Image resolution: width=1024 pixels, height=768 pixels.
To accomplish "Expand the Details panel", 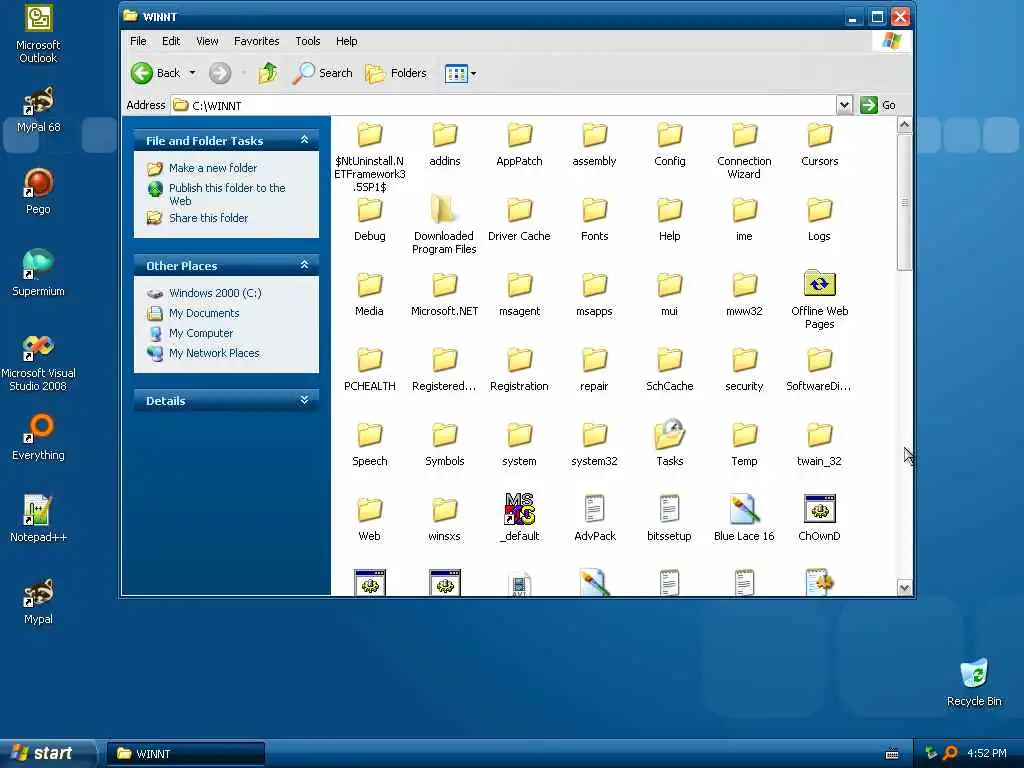I will click(x=304, y=400).
